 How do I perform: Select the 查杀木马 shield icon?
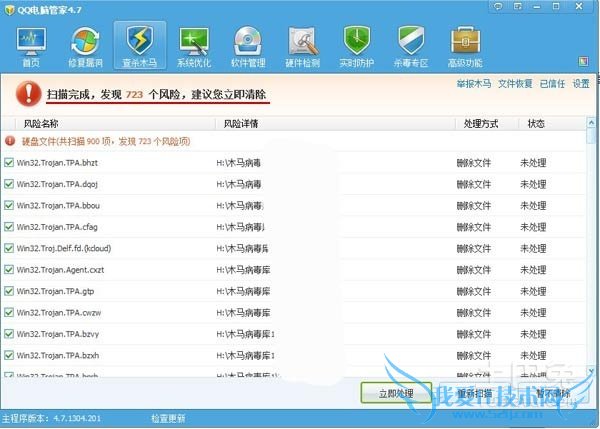[140, 46]
